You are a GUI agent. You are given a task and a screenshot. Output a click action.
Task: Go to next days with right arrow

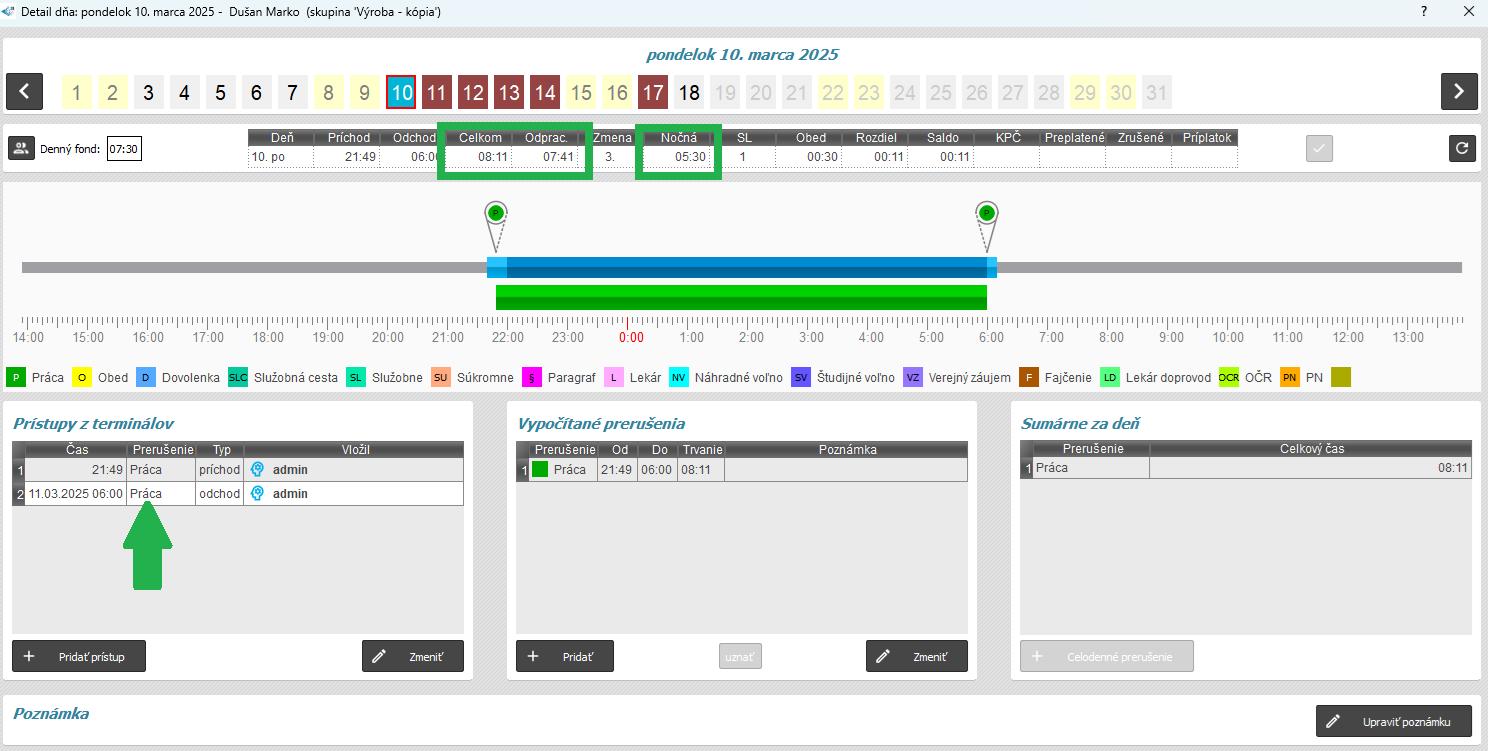(1459, 92)
